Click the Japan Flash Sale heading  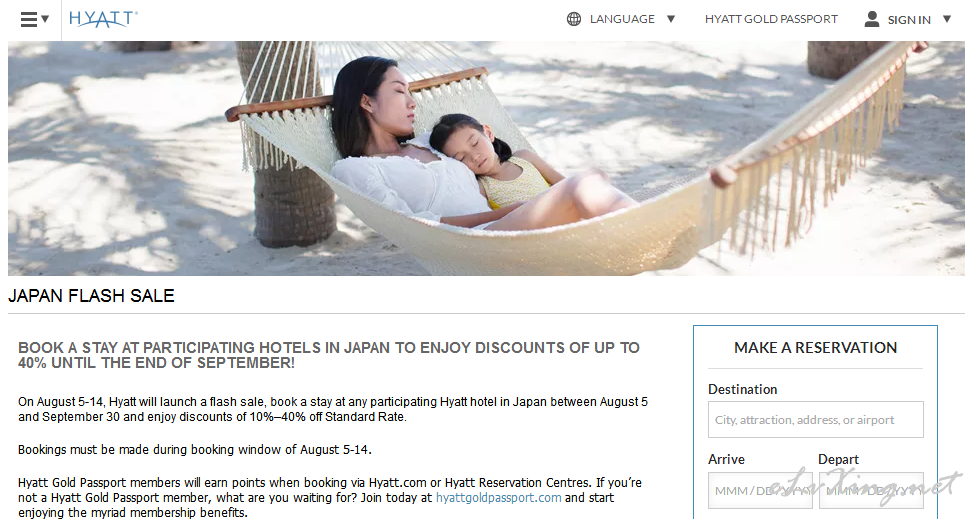click(91, 296)
